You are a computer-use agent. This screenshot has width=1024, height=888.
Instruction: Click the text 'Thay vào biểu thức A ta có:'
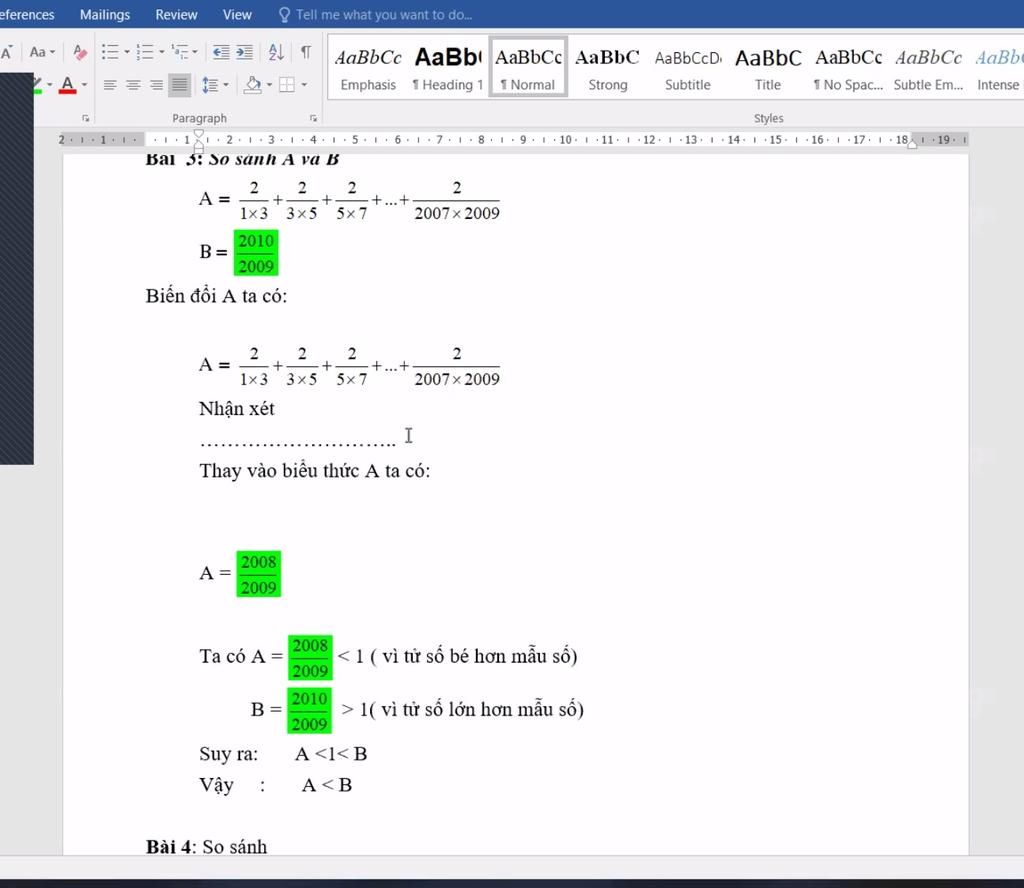pyautogui.click(x=315, y=471)
